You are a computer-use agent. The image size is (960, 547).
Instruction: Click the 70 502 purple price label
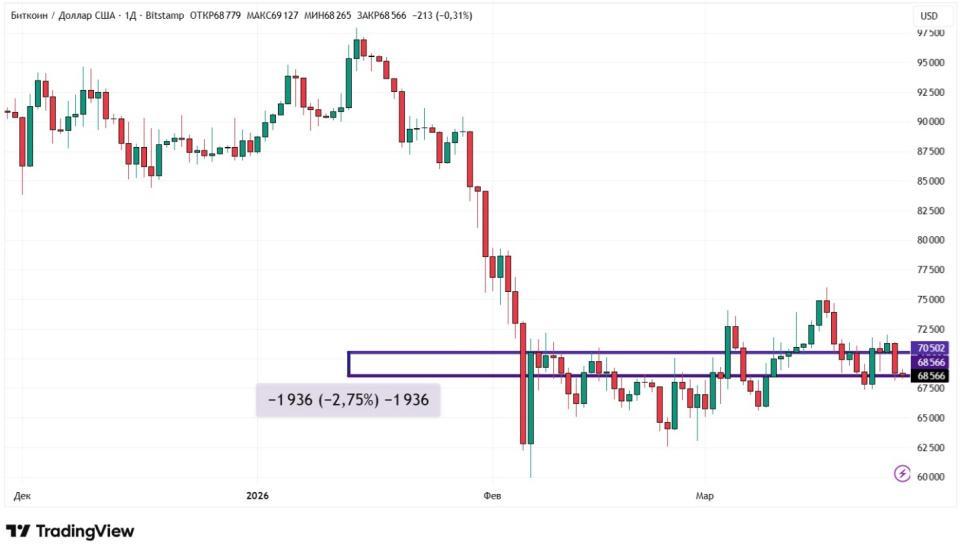[x=930, y=348]
